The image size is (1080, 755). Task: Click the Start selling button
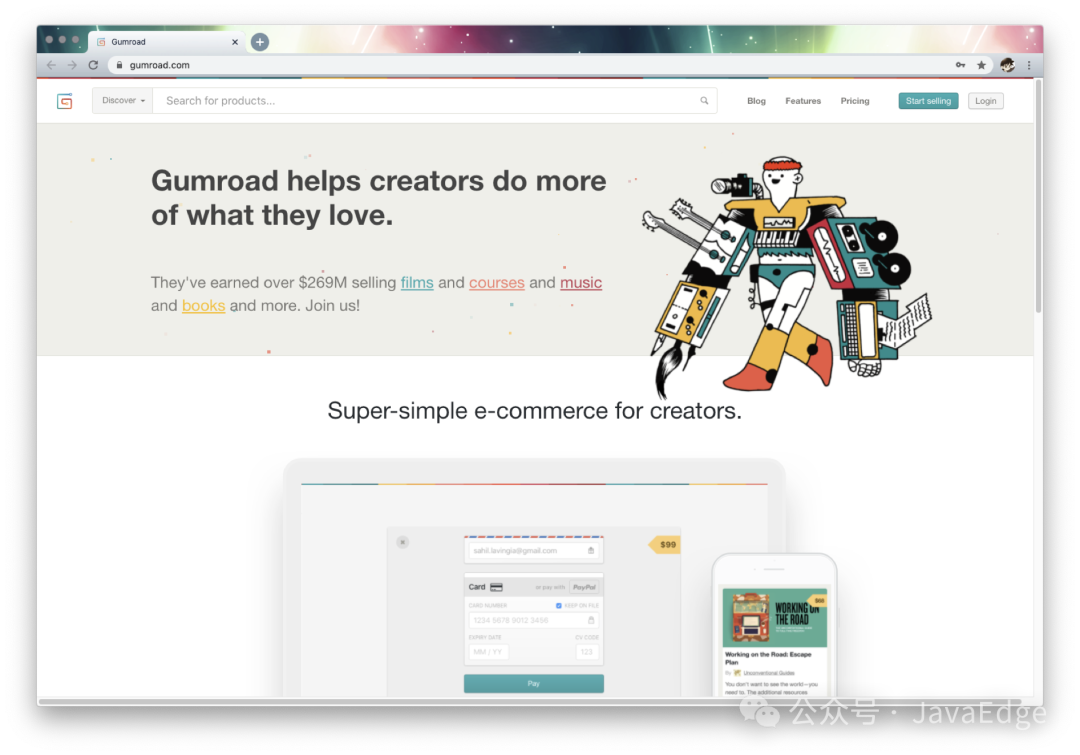928,101
